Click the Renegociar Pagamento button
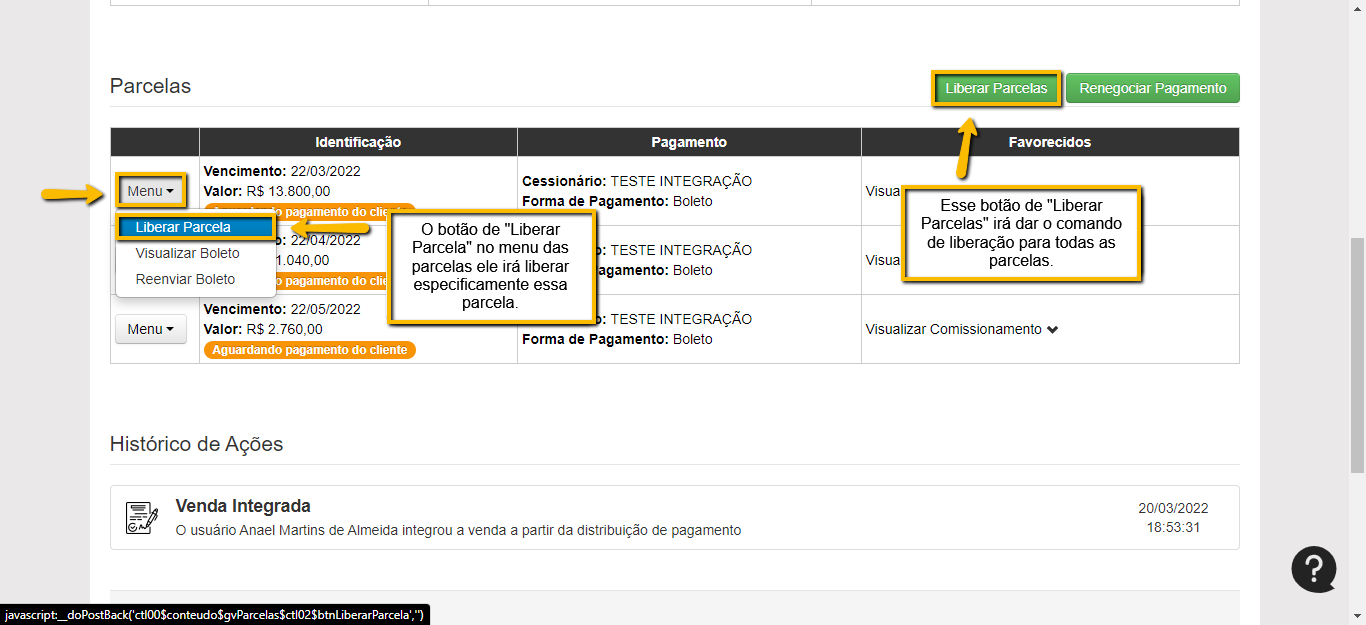 pos(1152,88)
